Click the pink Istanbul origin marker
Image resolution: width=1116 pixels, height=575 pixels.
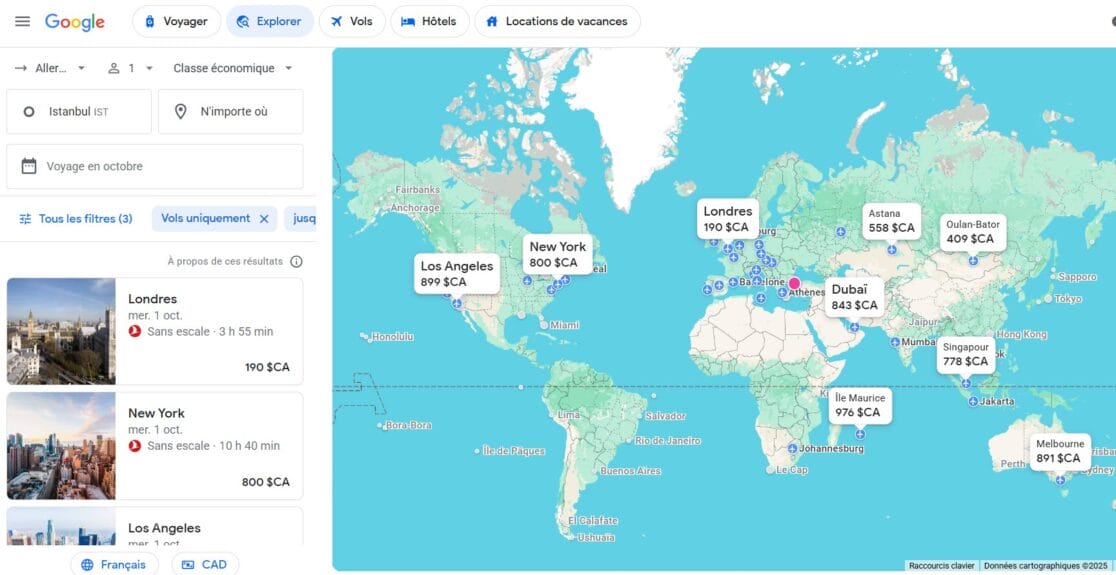pyautogui.click(x=794, y=283)
